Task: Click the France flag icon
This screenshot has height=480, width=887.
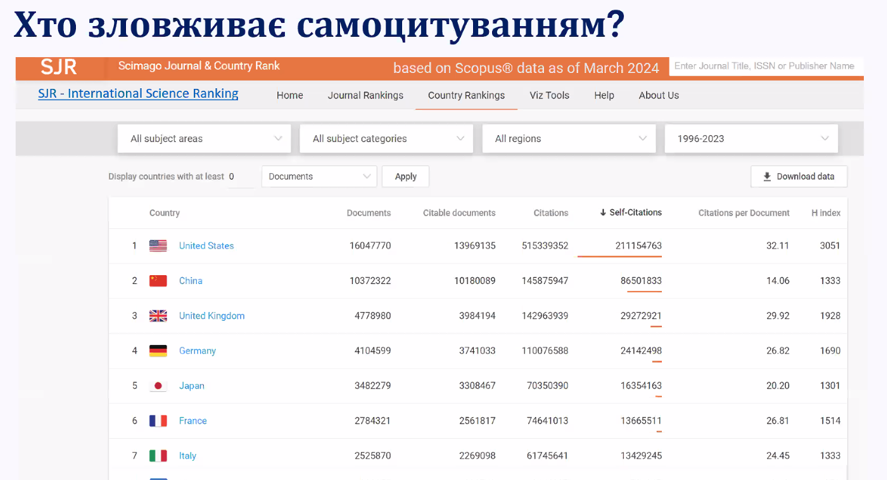Action: coord(158,421)
